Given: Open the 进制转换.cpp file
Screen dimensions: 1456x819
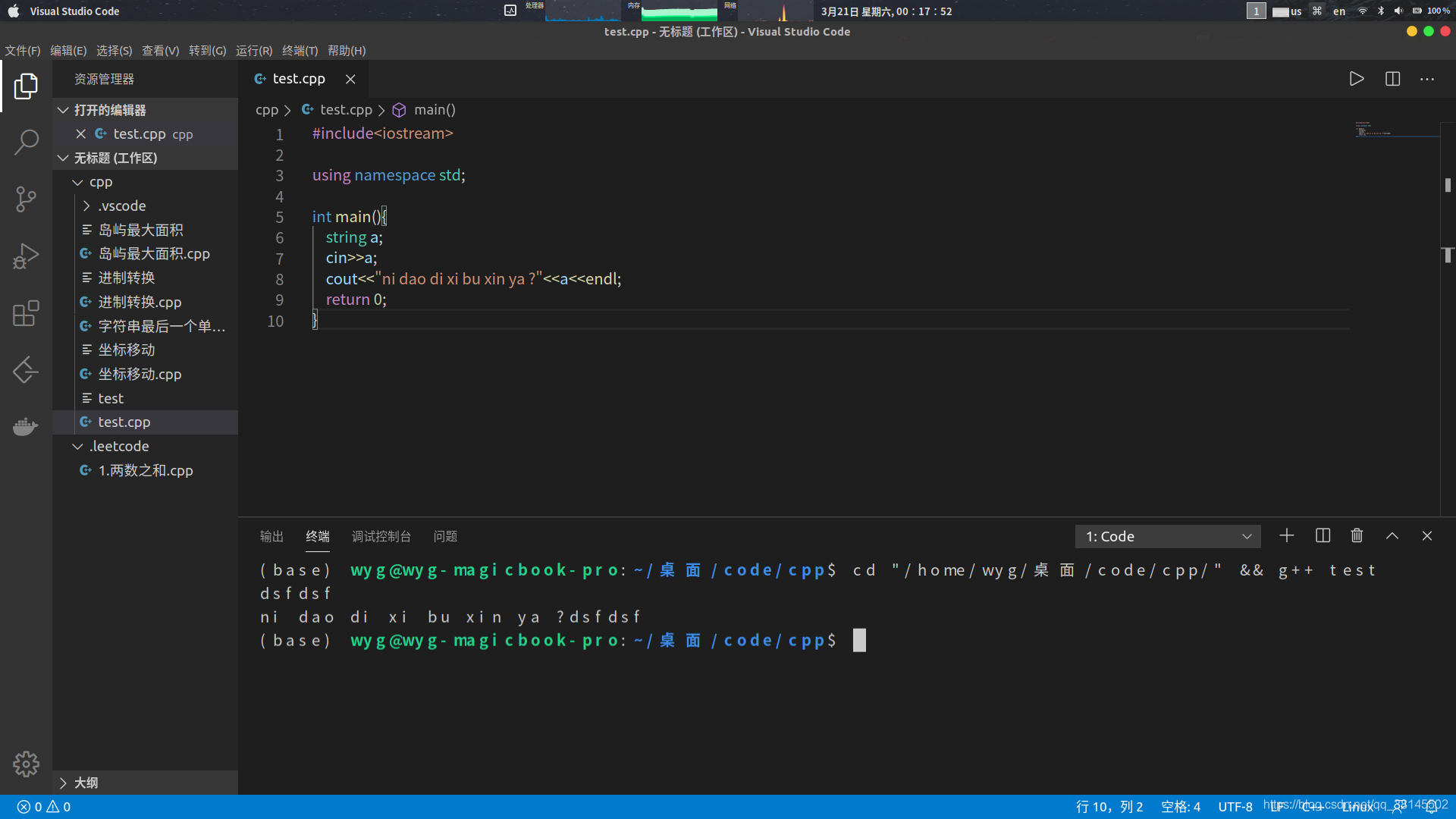Looking at the screenshot, I should (145, 302).
